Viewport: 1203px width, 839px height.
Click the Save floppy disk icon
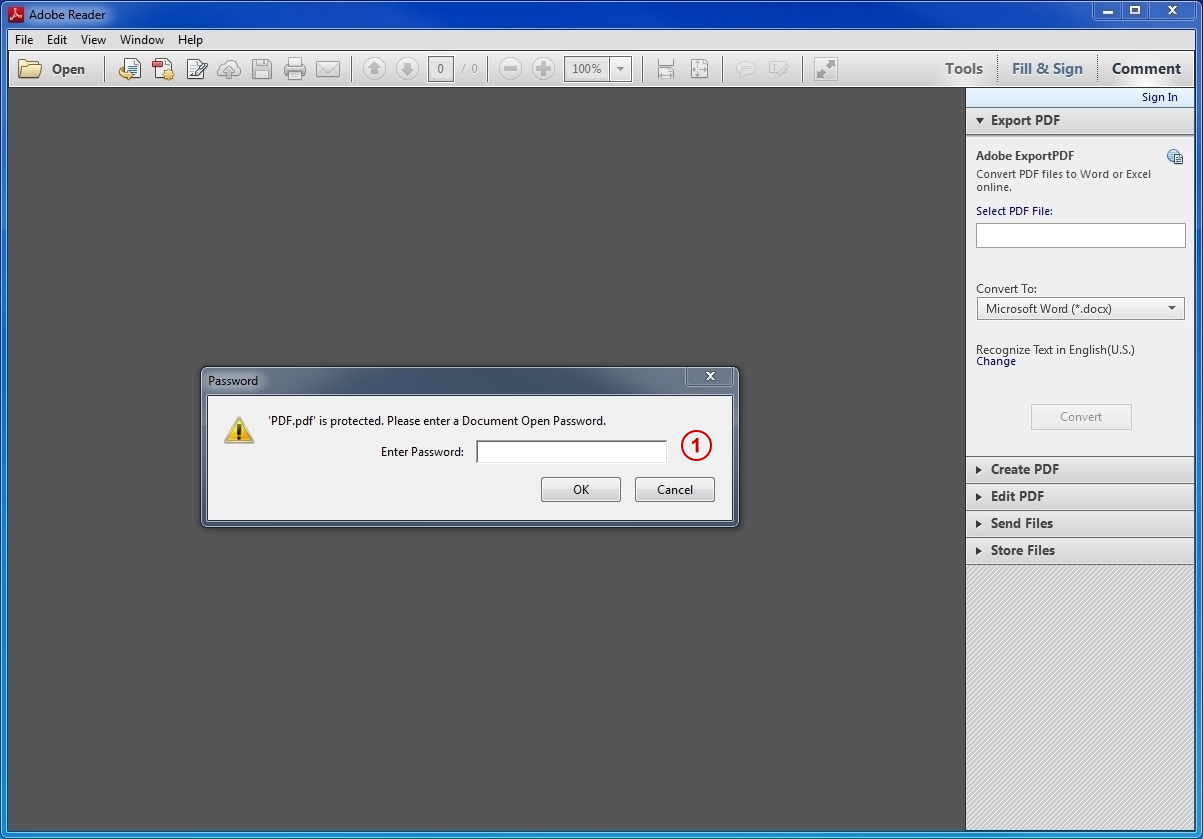click(262, 69)
